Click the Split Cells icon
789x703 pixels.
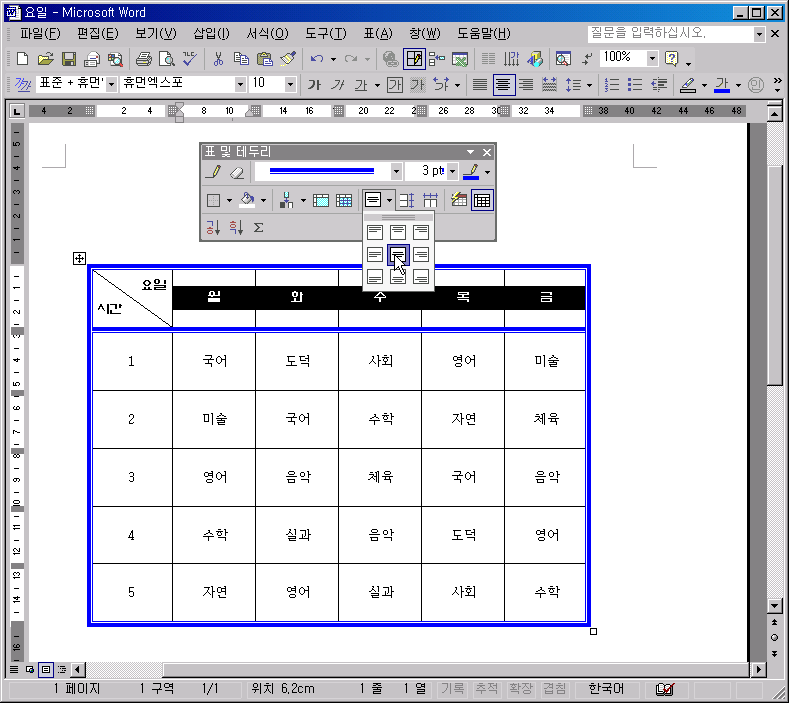pos(344,200)
